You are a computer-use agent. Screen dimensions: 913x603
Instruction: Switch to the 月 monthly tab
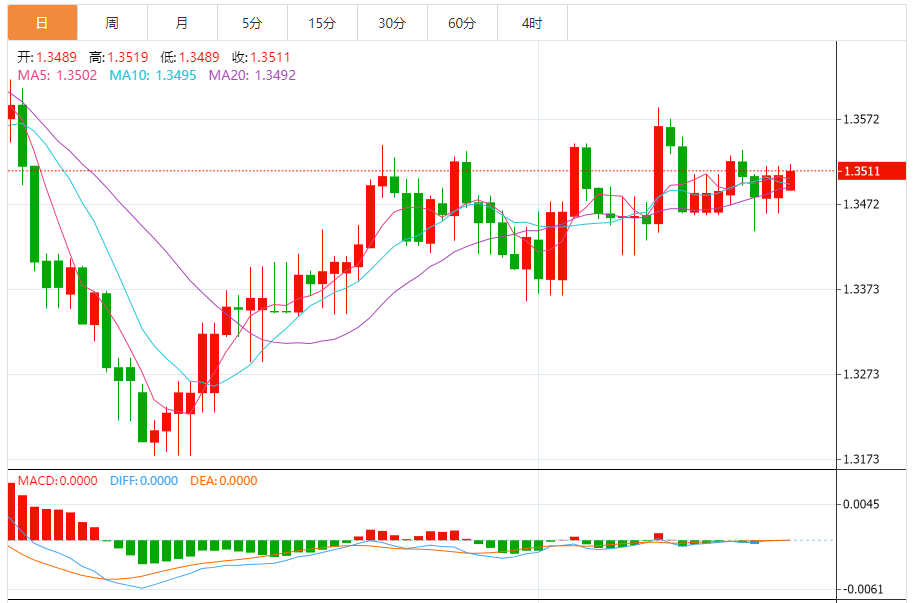pyautogui.click(x=182, y=23)
